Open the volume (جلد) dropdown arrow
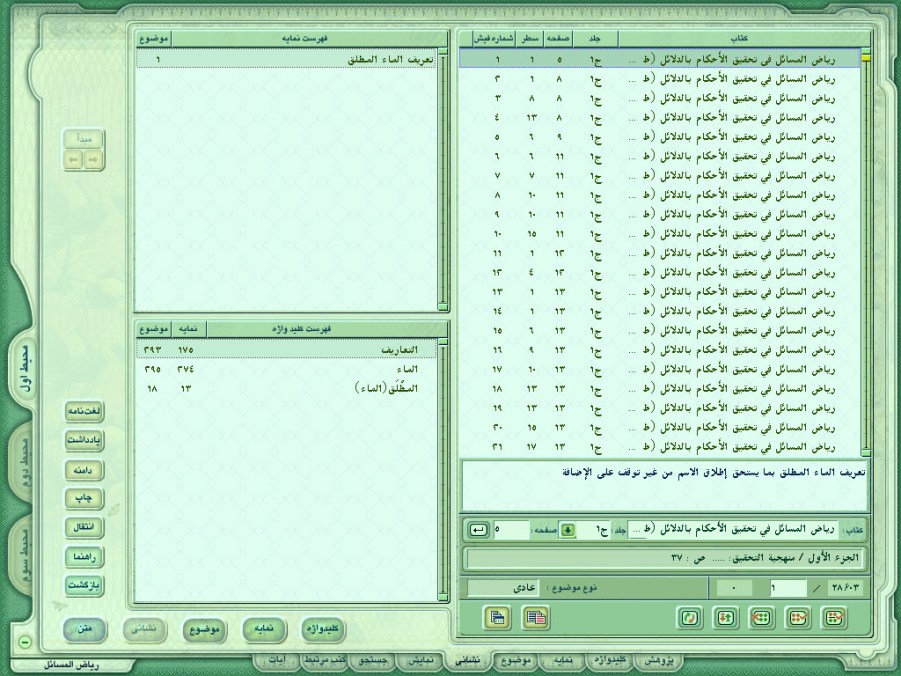901x676 pixels. pos(568,529)
